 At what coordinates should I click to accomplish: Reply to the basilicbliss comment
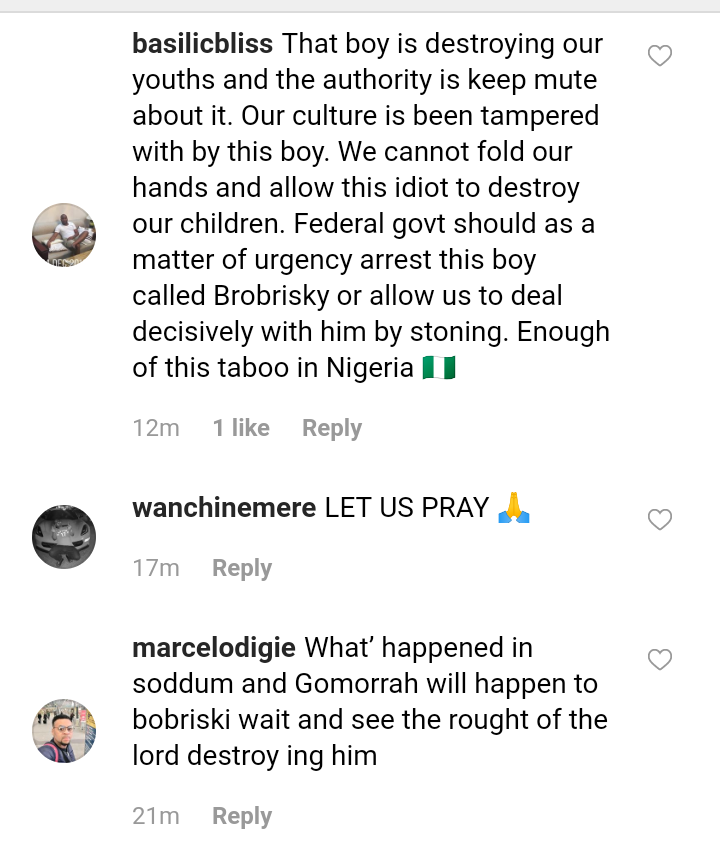coord(331,428)
